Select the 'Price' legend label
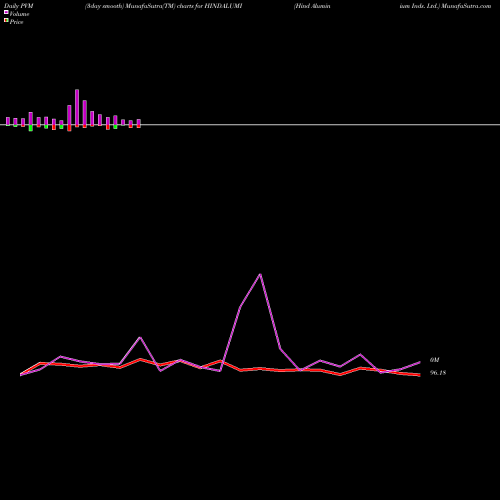The image size is (500, 500). click(16, 22)
